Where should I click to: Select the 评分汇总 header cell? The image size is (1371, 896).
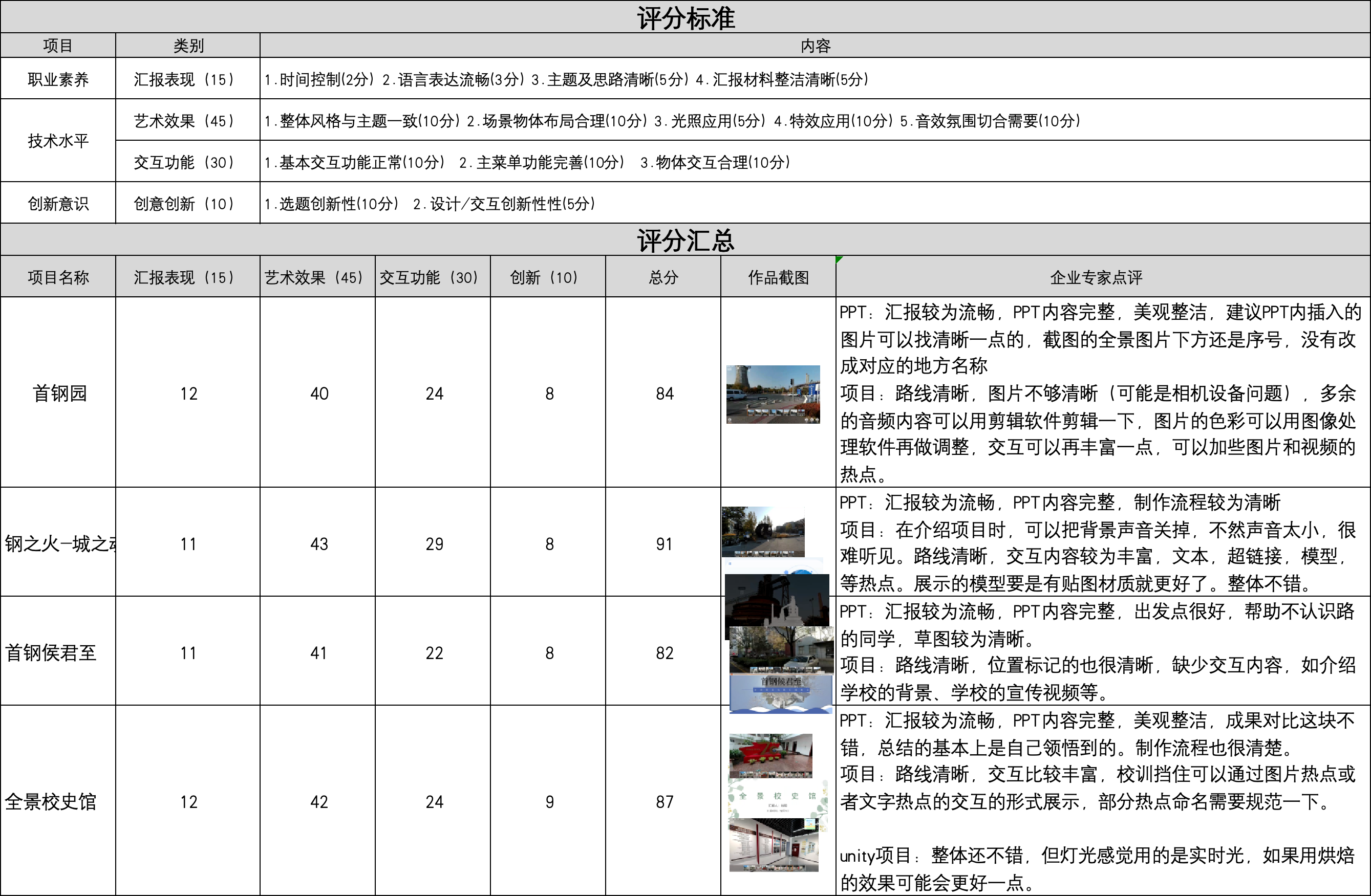pyautogui.click(x=685, y=240)
